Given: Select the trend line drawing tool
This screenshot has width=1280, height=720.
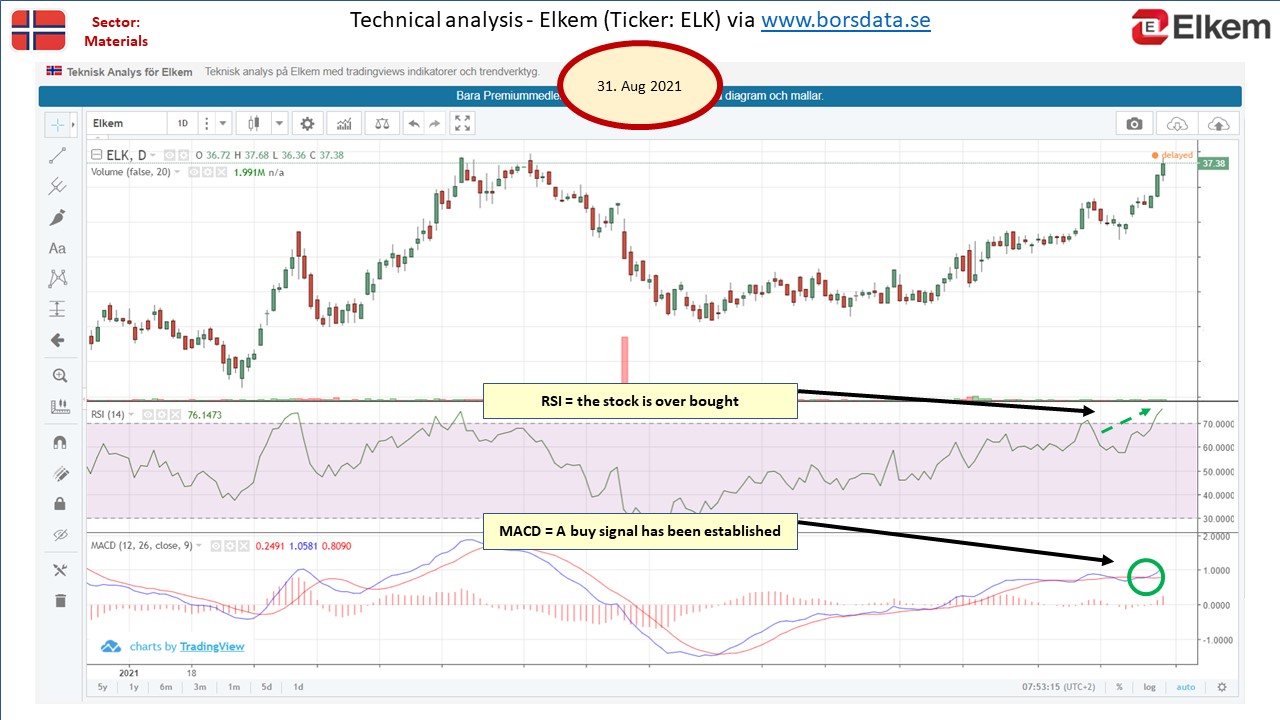Looking at the screenshot, I should tap(58, 155).
